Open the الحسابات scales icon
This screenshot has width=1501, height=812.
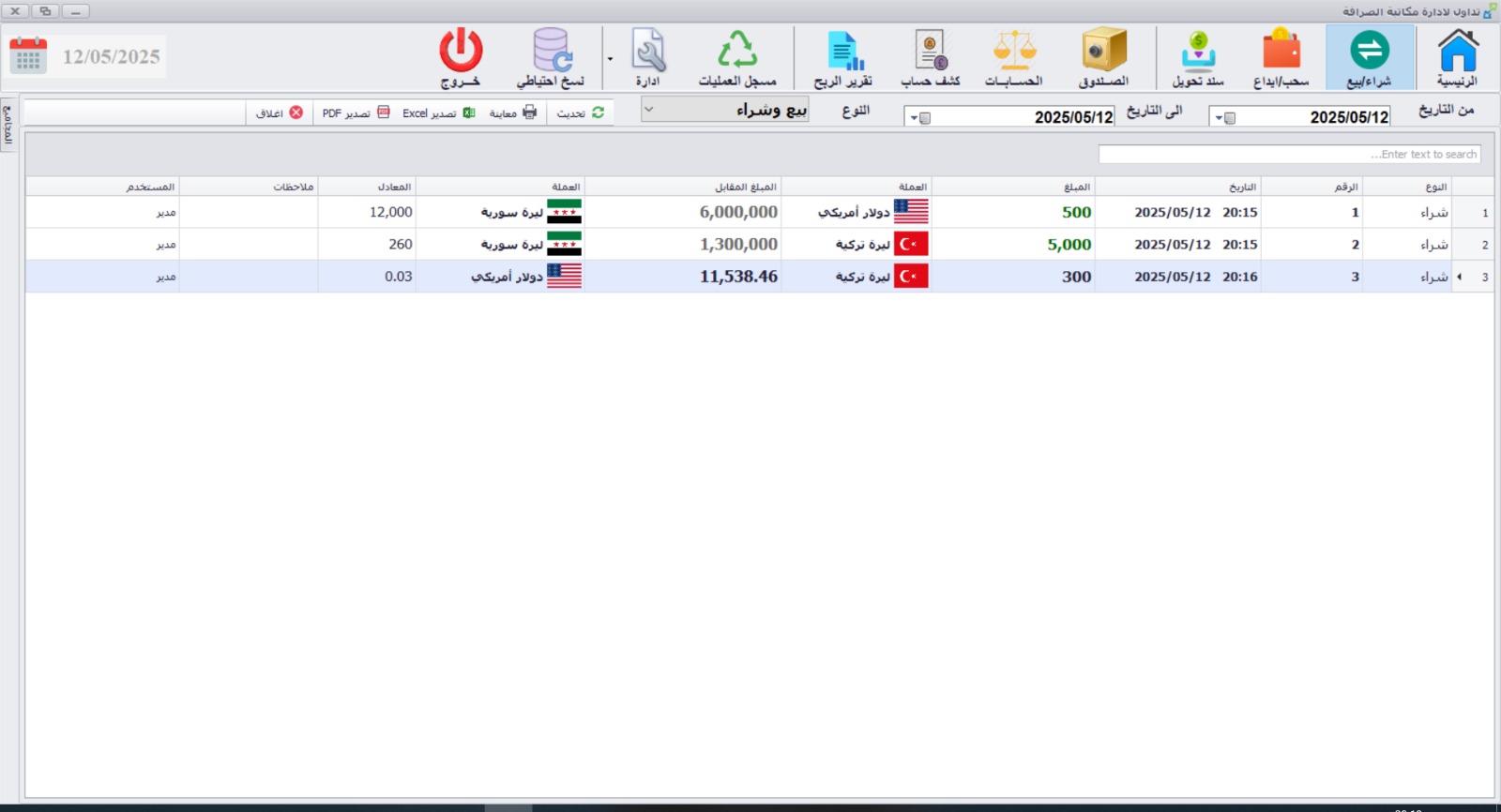(1014, 57)
